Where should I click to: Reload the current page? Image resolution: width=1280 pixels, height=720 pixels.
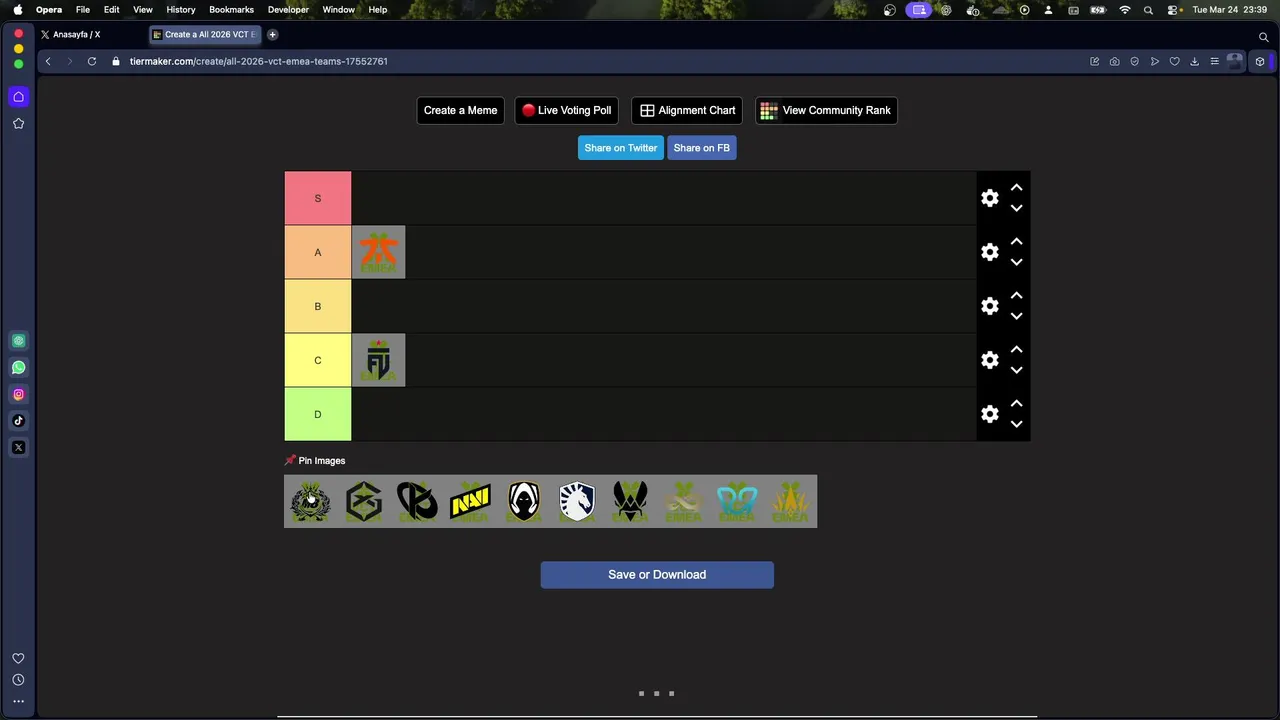[92, 61]
